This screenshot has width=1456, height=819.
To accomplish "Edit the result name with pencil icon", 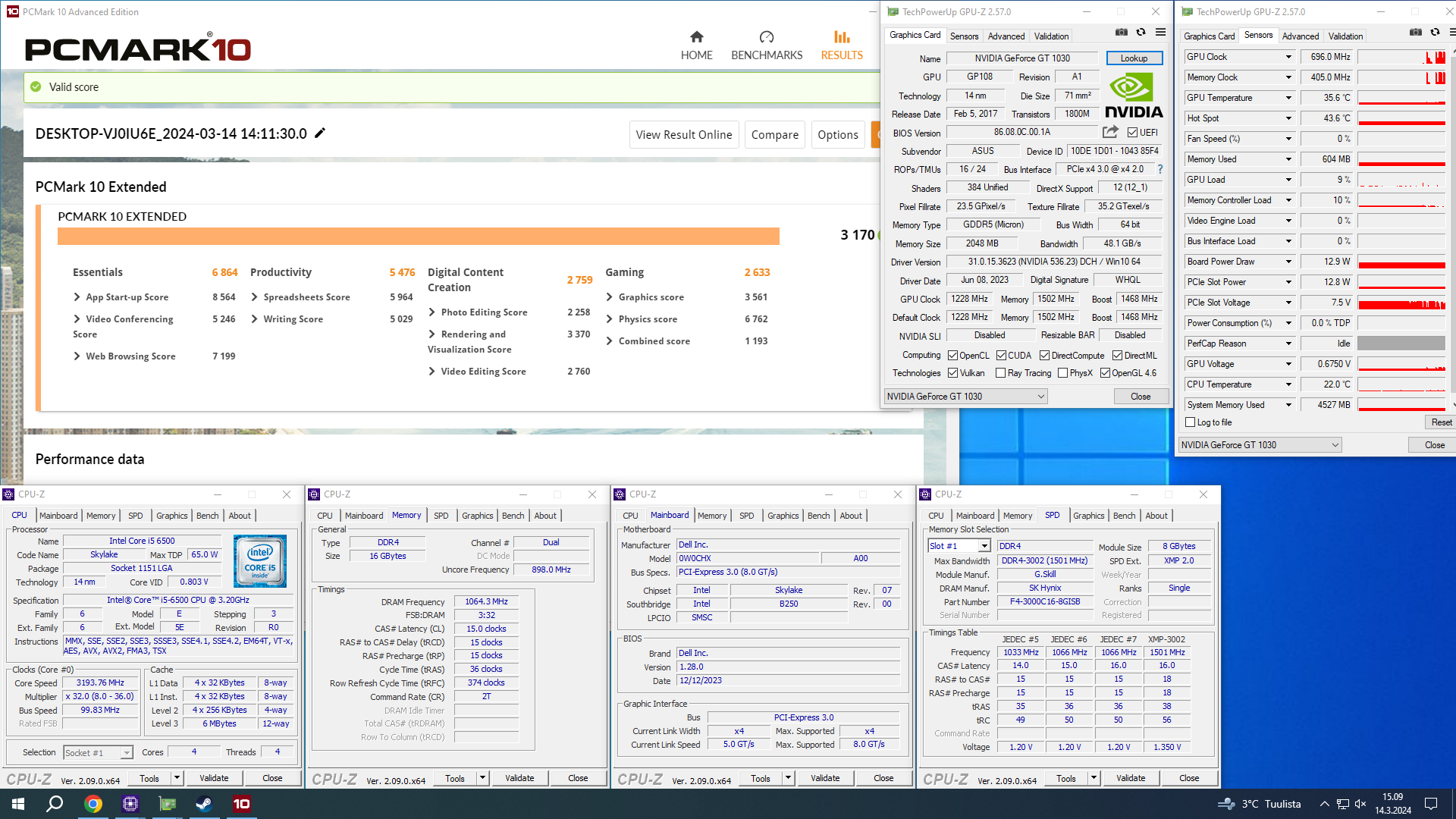I will point(320,133).
